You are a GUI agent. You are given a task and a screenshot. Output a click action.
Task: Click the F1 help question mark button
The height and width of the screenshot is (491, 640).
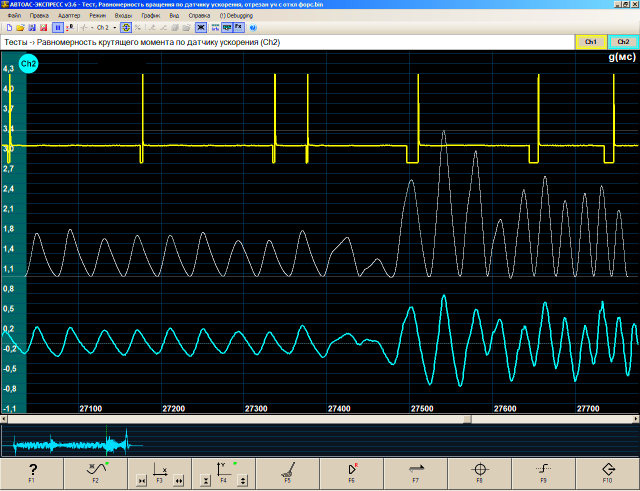(32, 471)
